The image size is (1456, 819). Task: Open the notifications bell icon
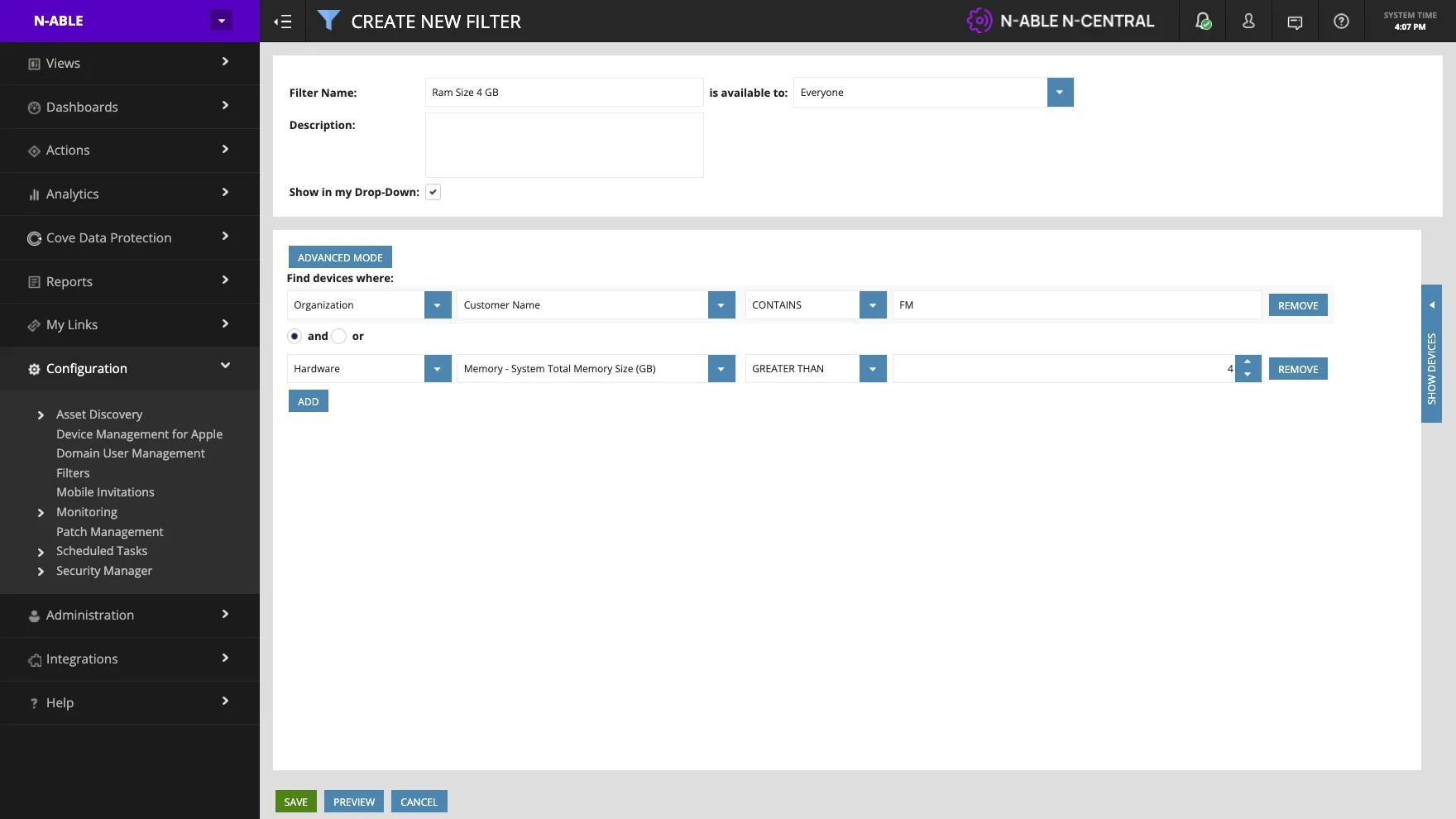[1203, 22]
